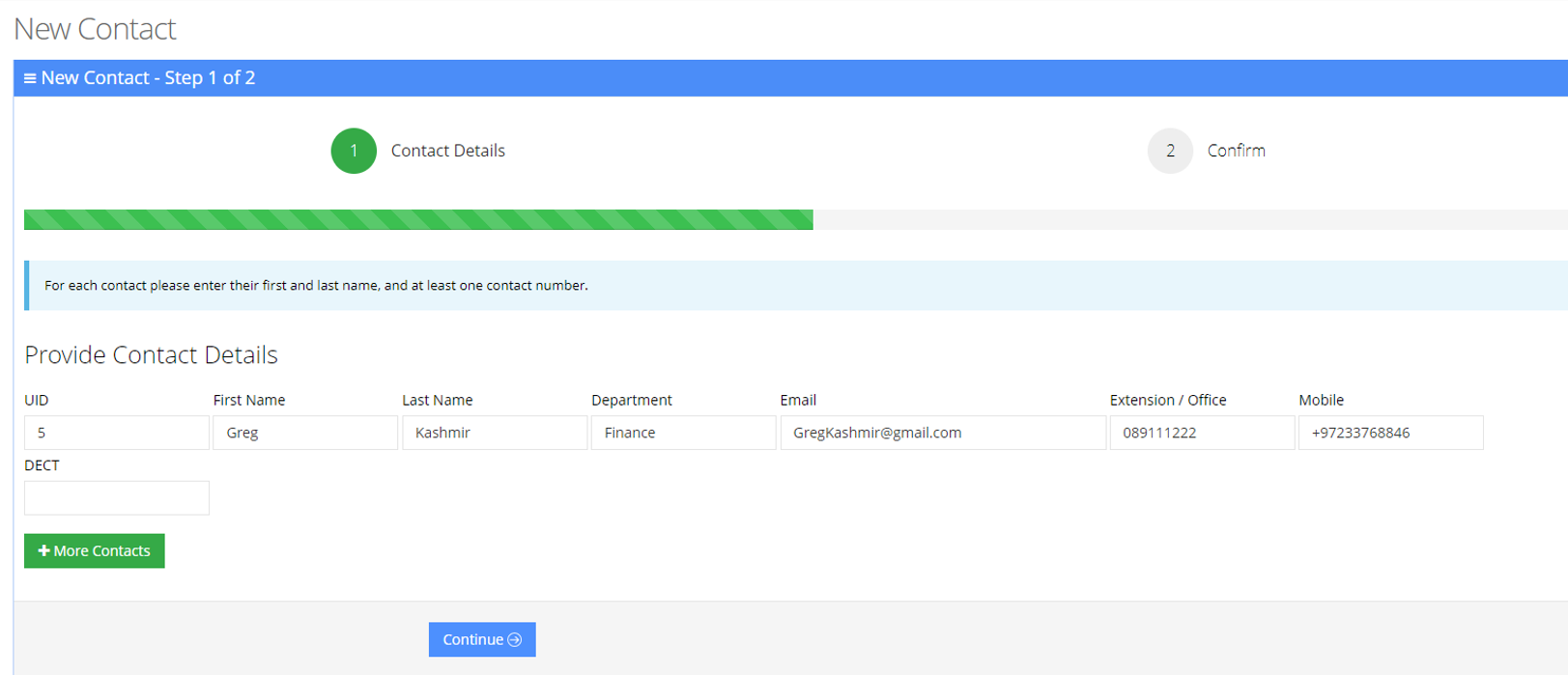Viewport: 1568px width, 675px height.
Task: Click the First Name field with Greg
Action: point(305,433)
